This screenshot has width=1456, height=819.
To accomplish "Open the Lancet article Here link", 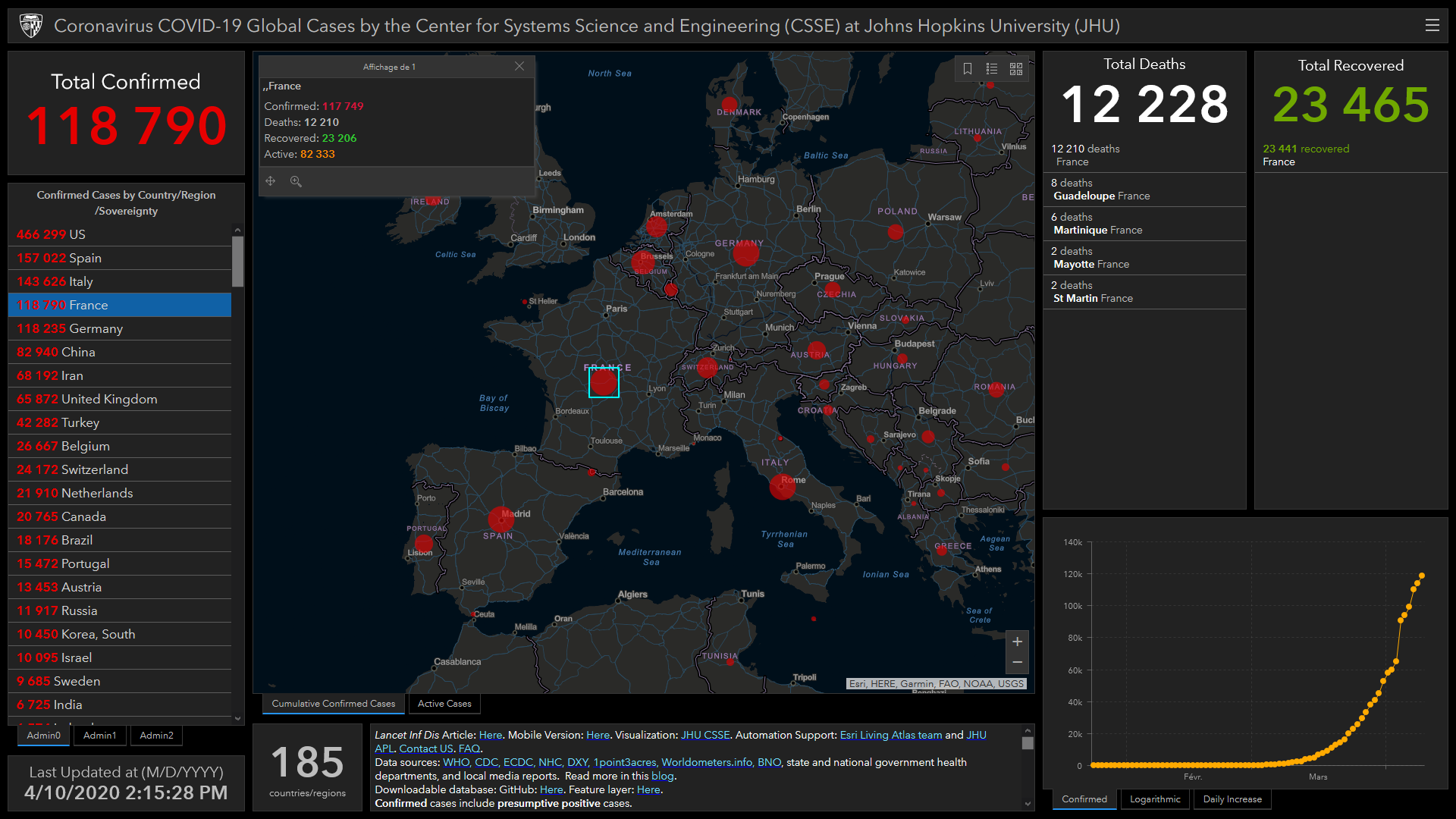I will [491, 735].
